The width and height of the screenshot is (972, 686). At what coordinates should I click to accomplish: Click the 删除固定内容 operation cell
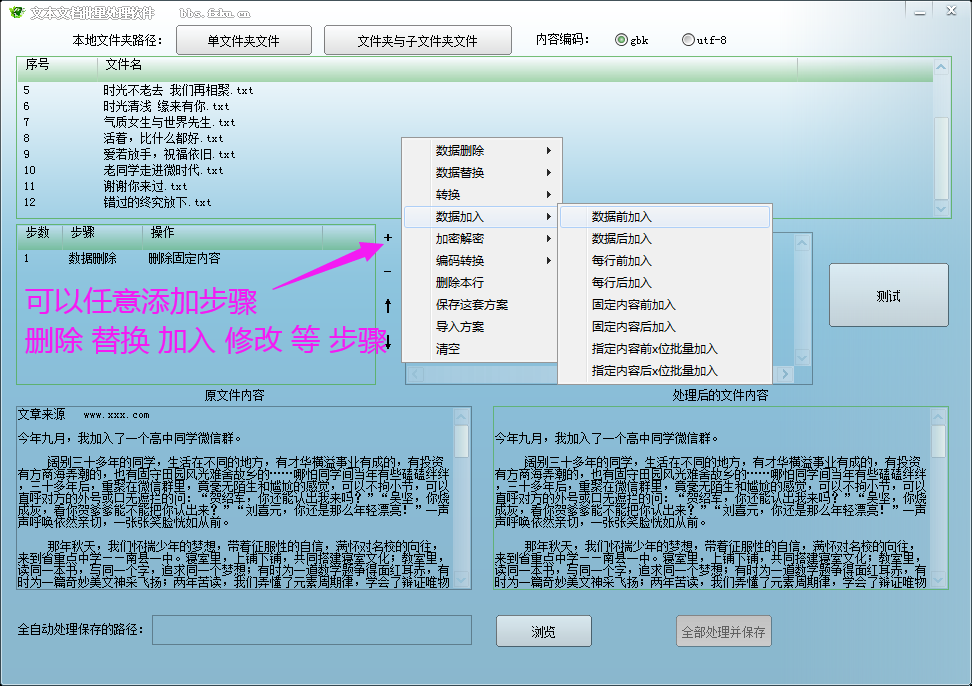coord(184,258)
